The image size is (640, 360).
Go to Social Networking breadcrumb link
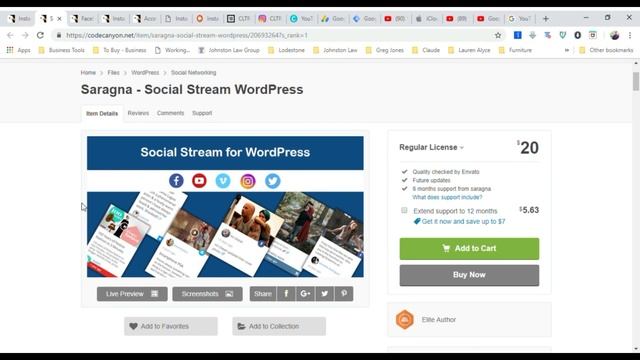point(193,73)
